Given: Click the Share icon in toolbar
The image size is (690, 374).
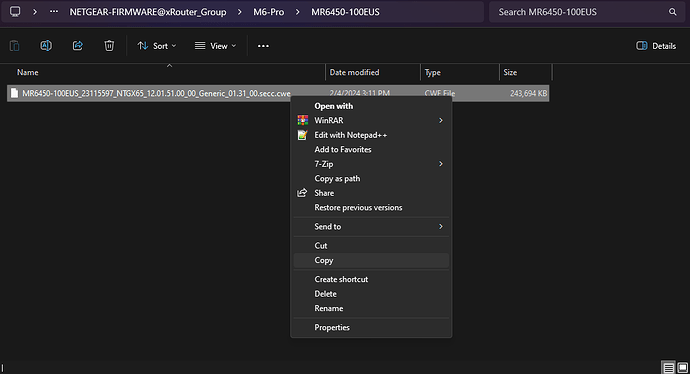Looking at the screenshot, I should coord(78,46).
